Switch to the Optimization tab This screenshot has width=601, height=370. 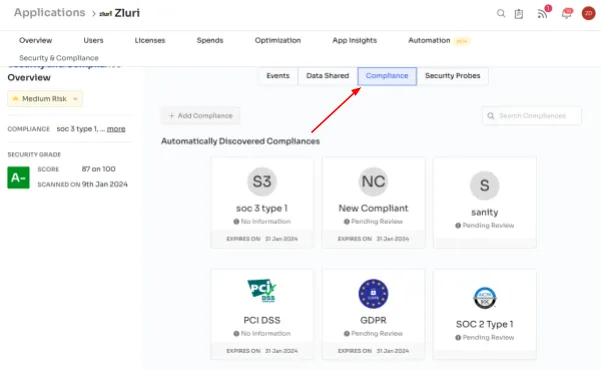click(278, 40)
